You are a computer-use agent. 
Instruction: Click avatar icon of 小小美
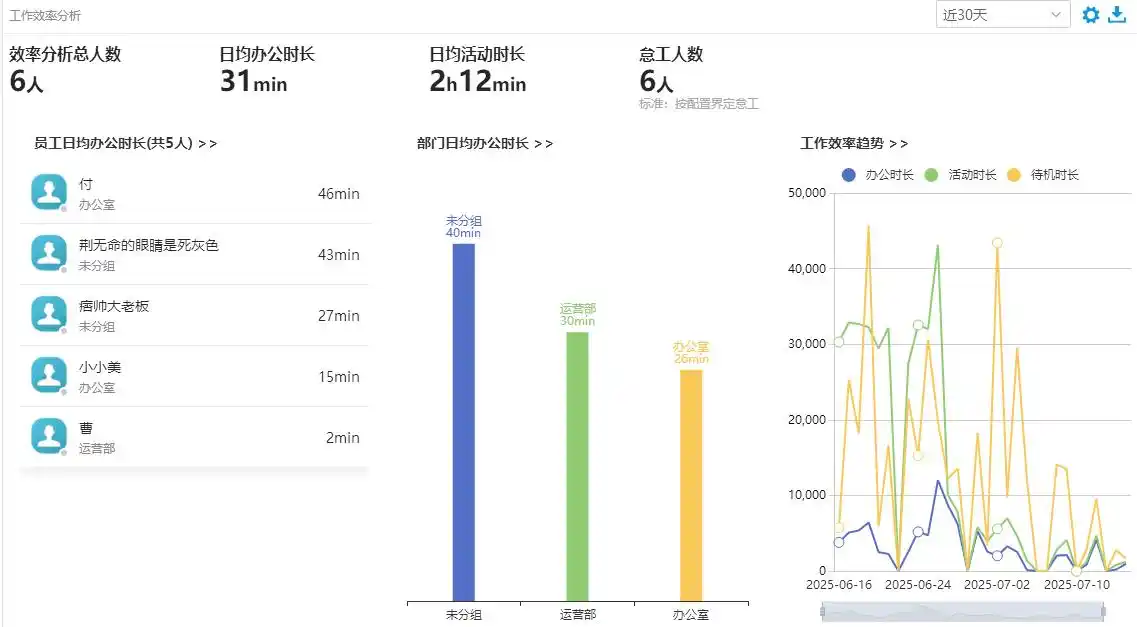(x=49, y=375)
